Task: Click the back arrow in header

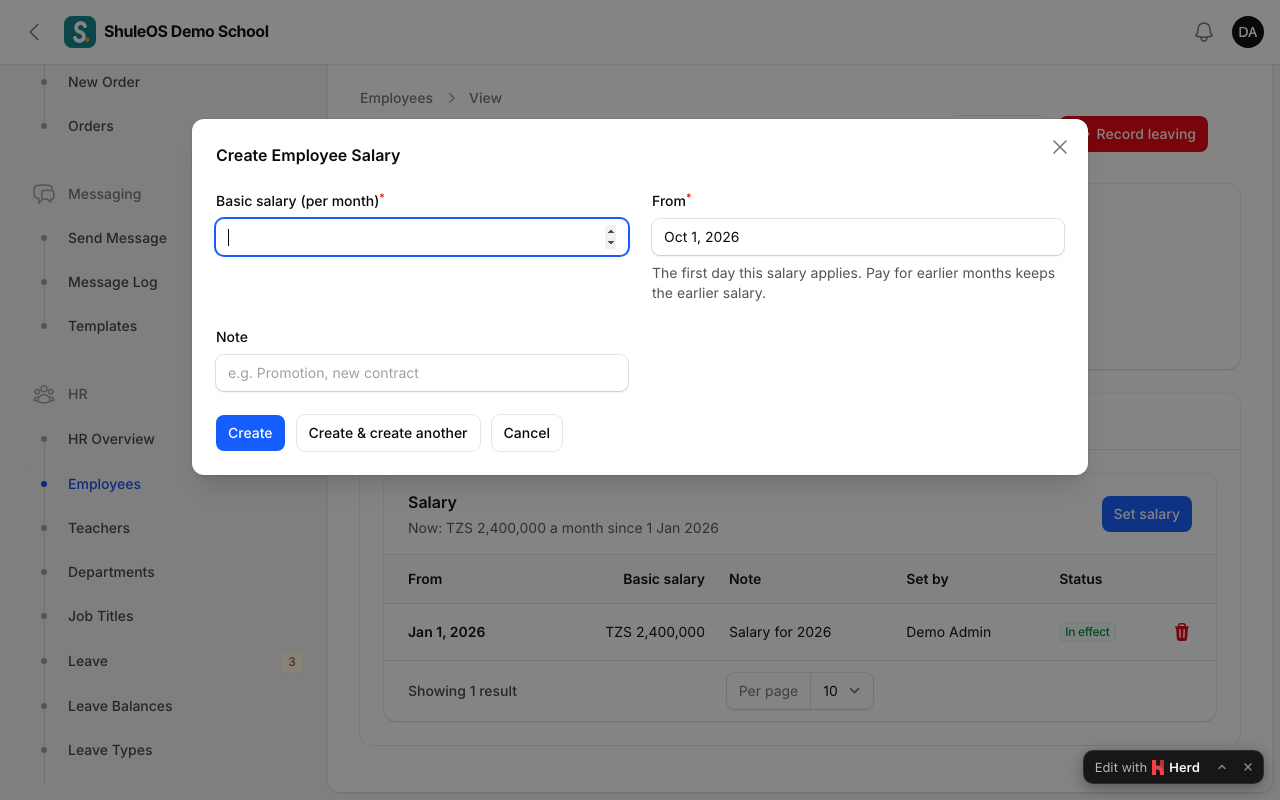Action: point(34,32)
